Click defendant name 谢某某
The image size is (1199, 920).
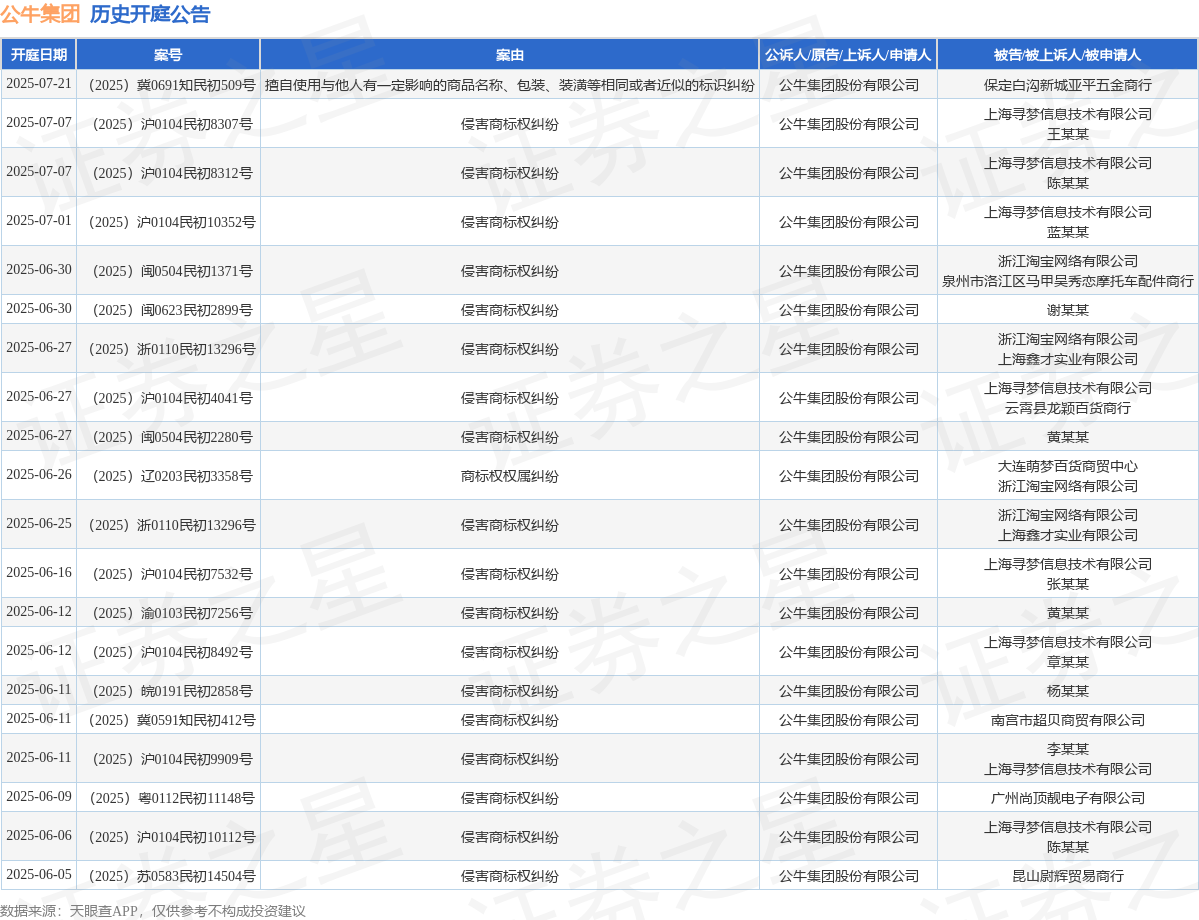coord(1067,310)
